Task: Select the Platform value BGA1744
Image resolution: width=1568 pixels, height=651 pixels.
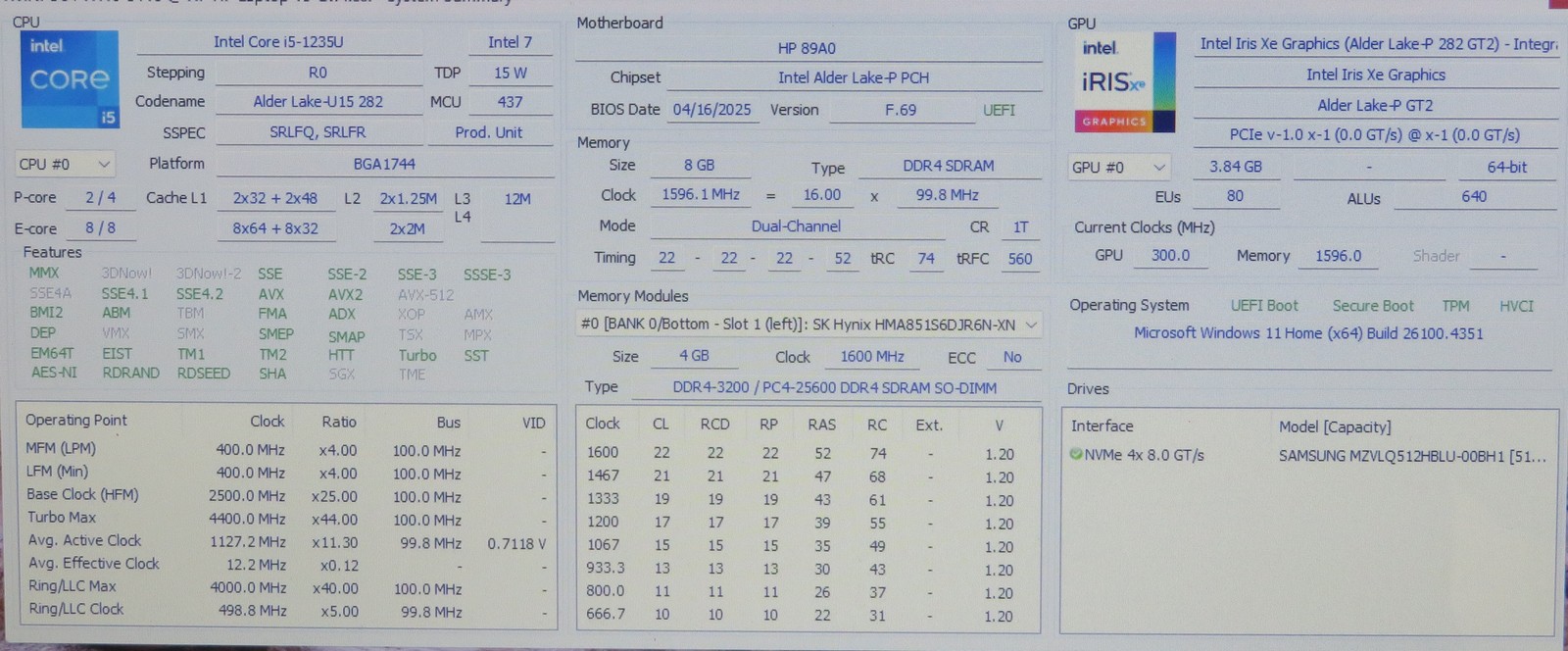Action: tap(384, 164)
